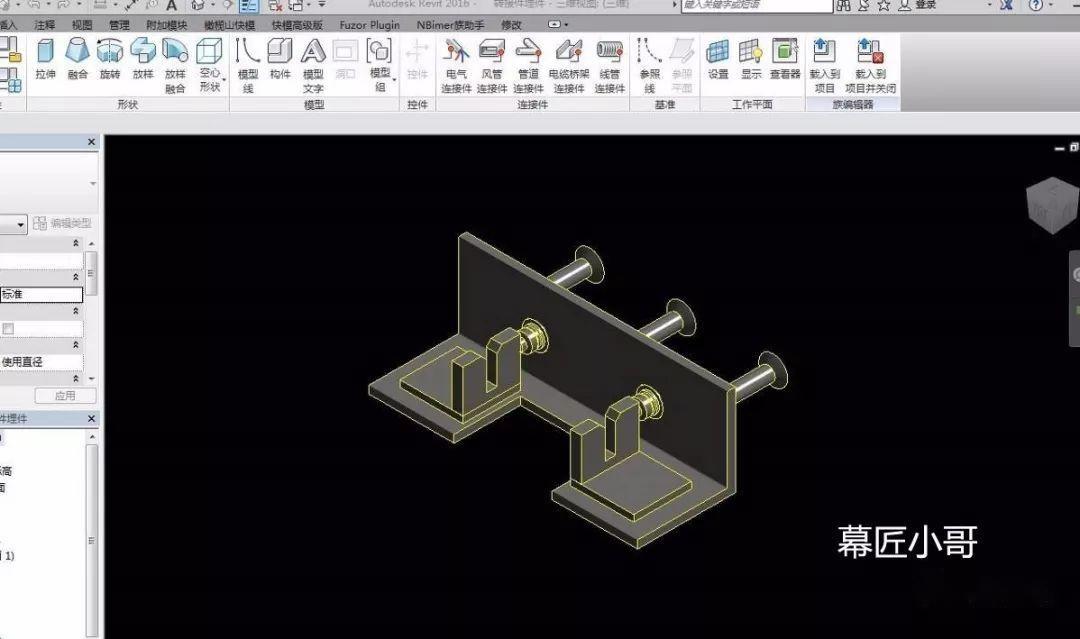Click the close hidden windows icon

275,6
